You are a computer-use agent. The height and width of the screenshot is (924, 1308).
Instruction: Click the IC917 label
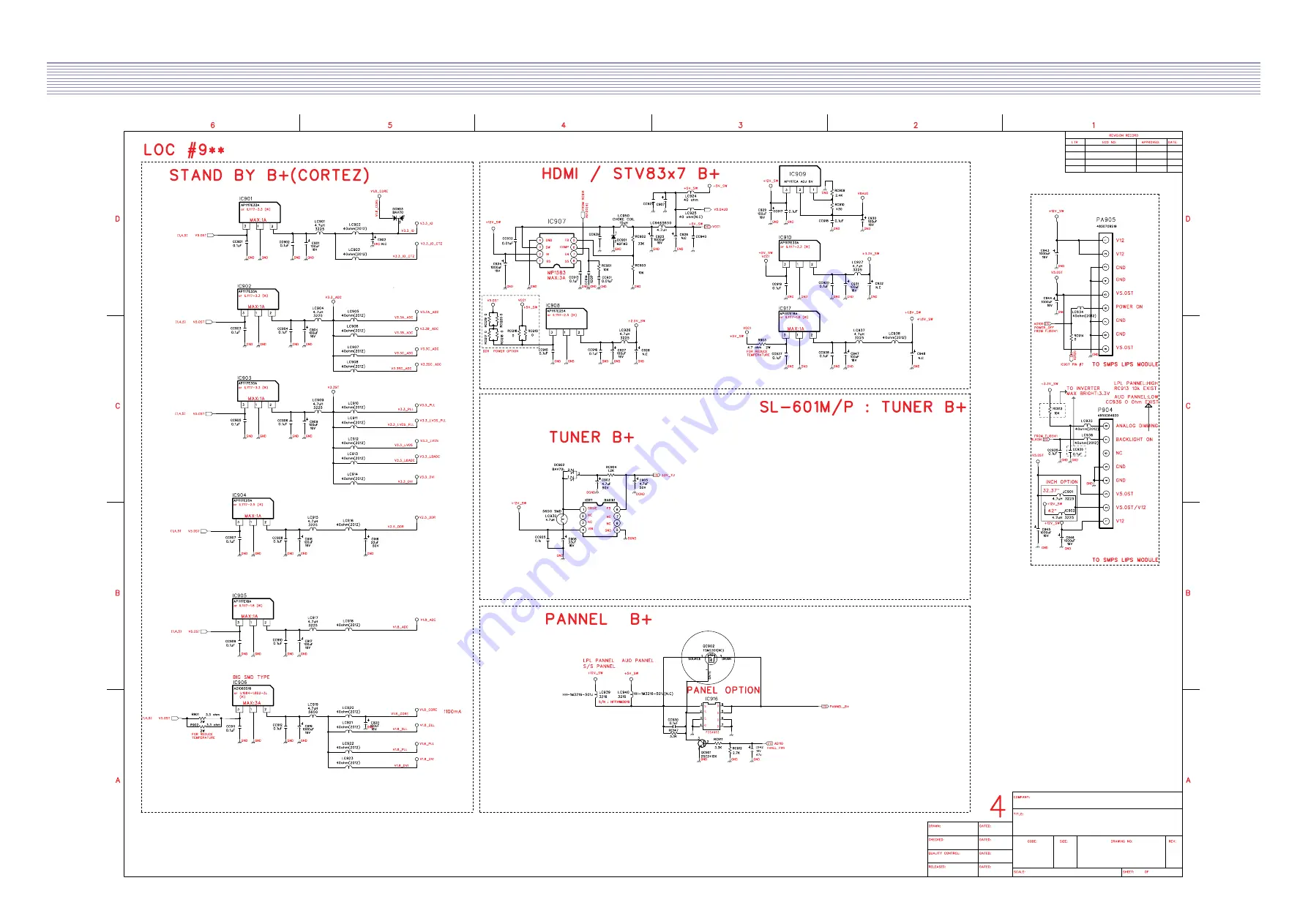(x=785, y=309)
